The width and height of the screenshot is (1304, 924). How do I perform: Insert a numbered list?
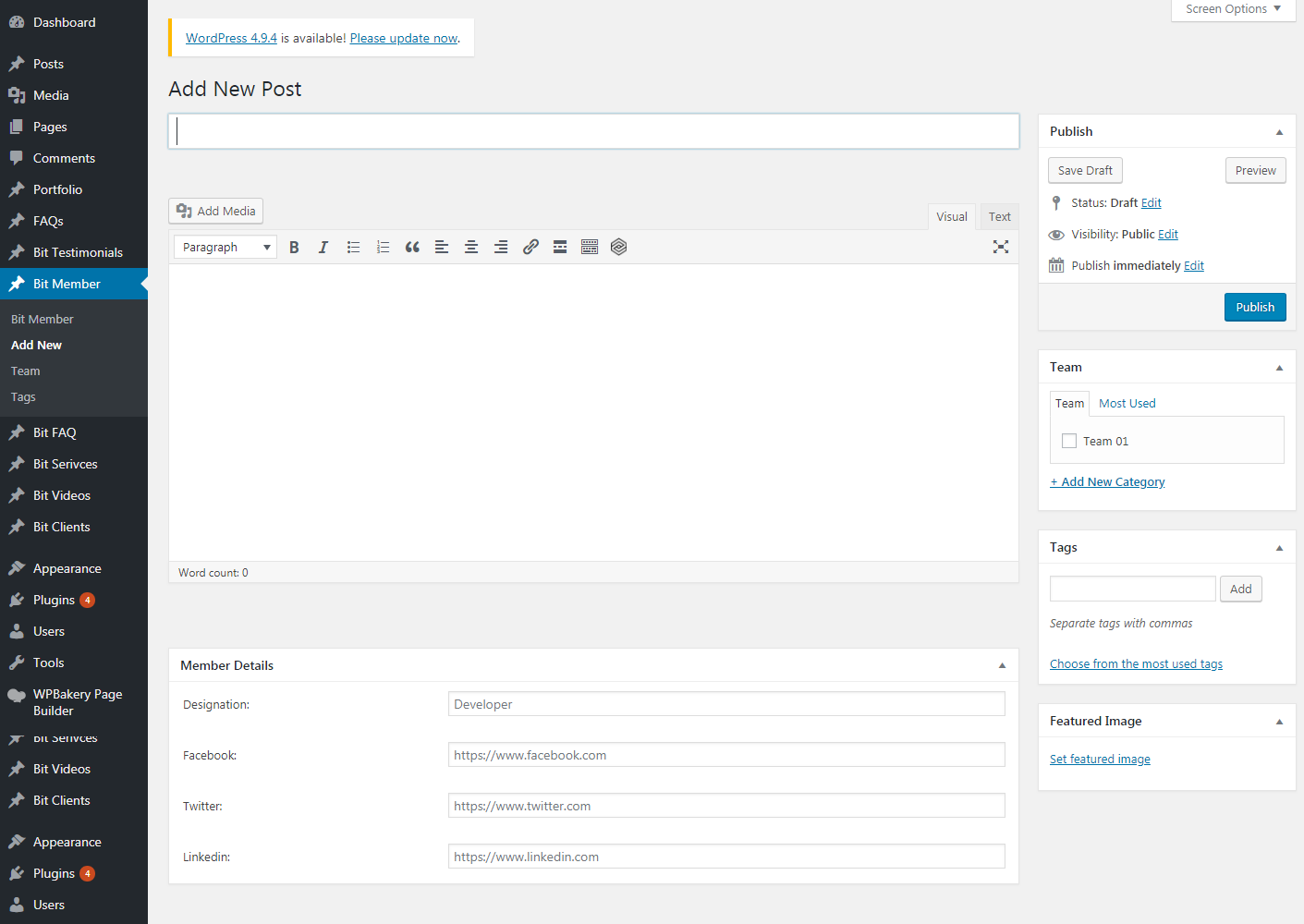point(383,248)
